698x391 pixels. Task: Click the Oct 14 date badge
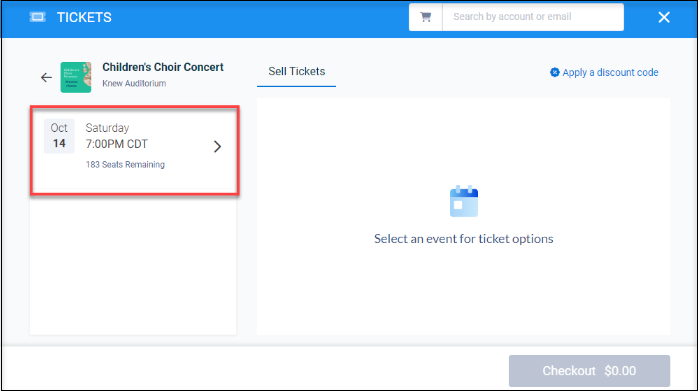(x=59, y=136)
